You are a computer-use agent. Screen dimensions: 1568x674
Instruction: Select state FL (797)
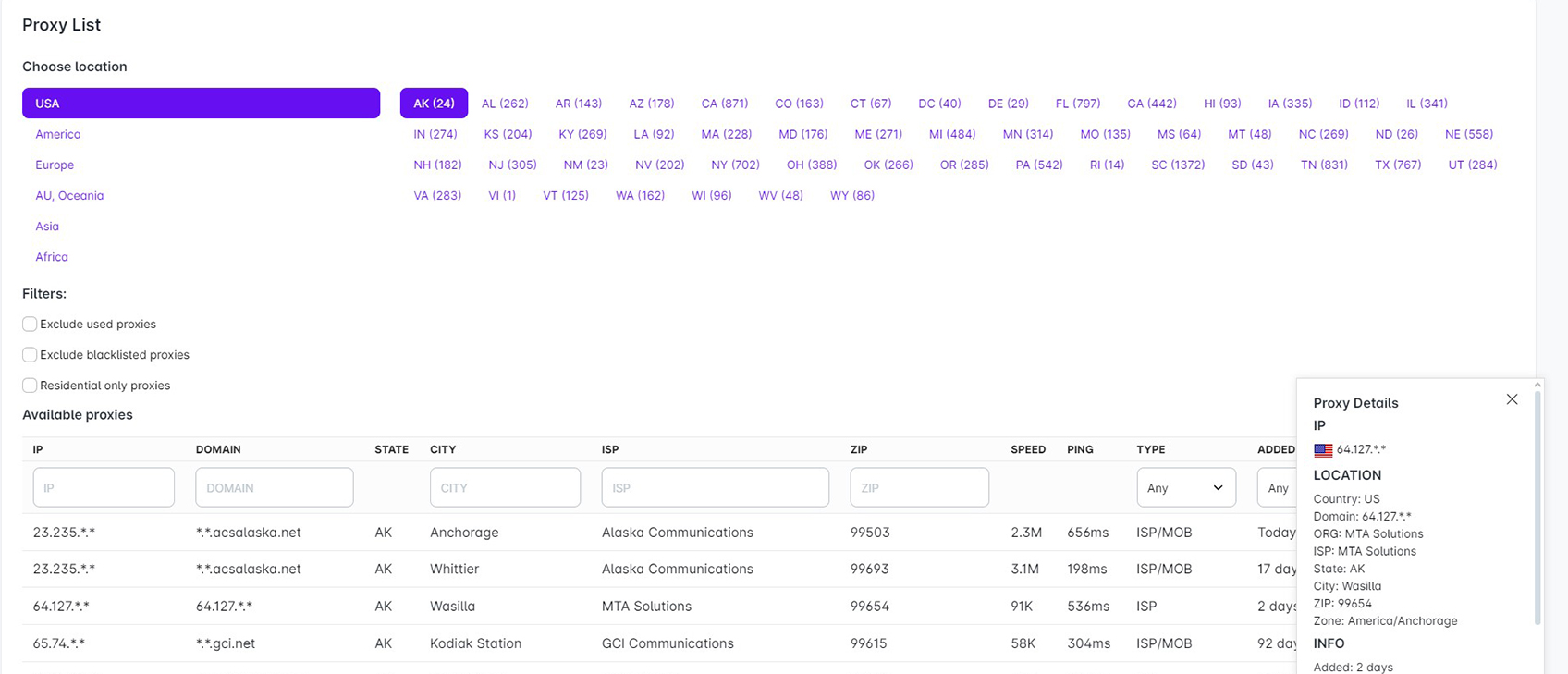point(1078,103)
